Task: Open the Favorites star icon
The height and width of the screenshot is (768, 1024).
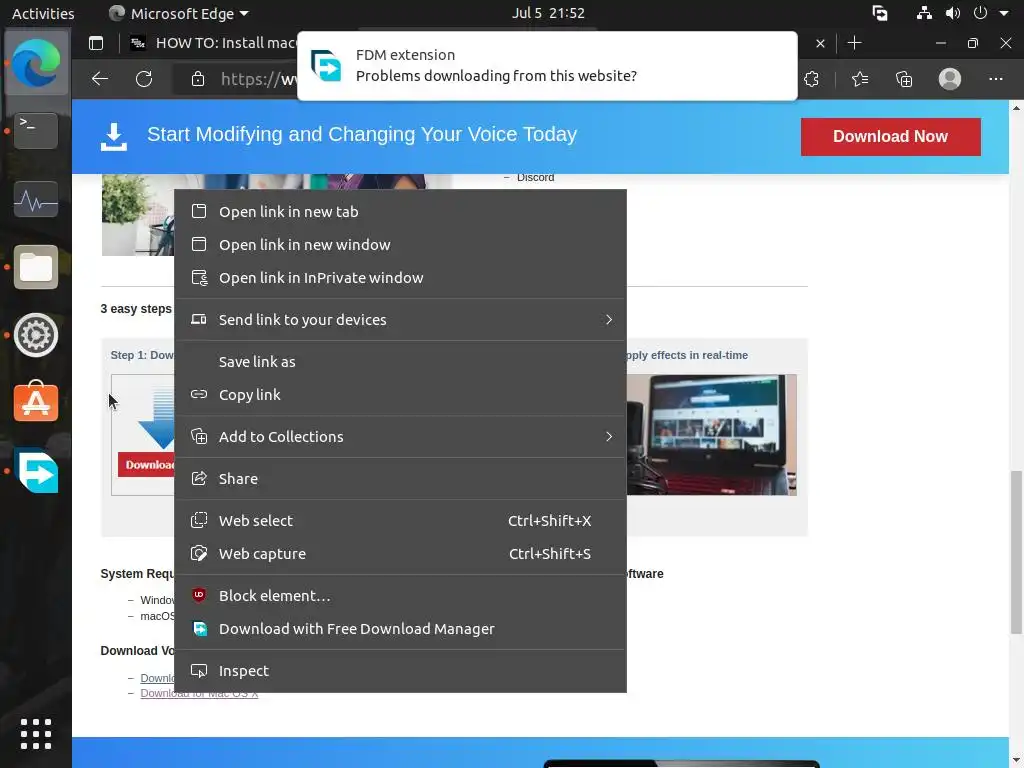Action: [860, 79]
